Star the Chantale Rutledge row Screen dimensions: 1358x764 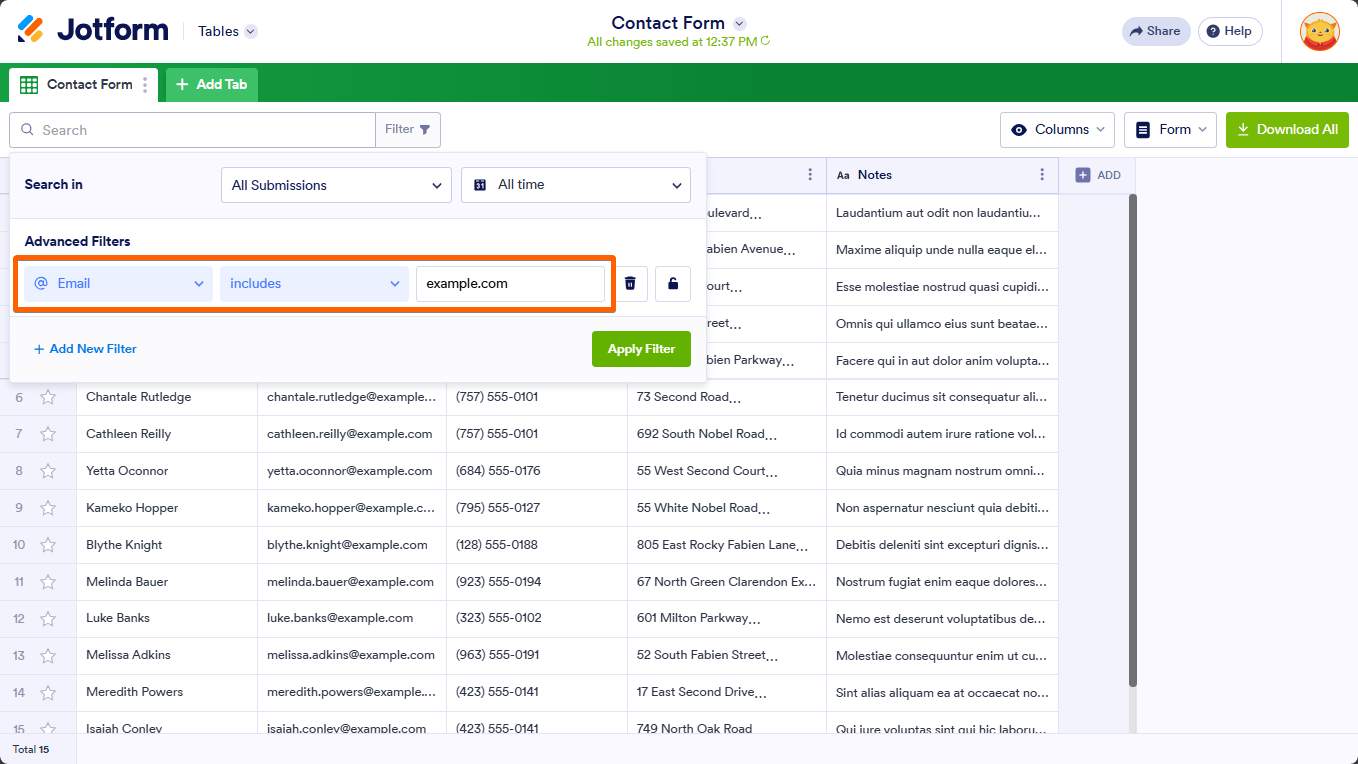point(48,397)
